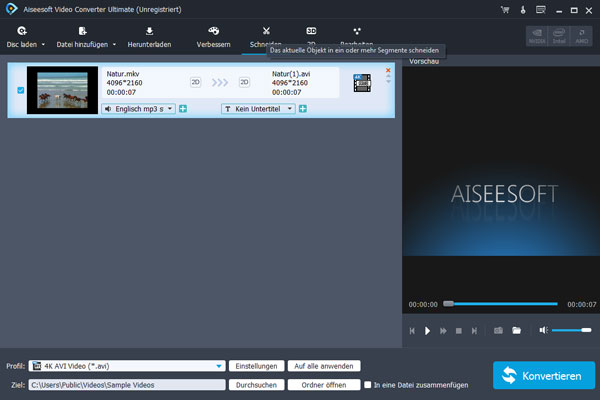The height and width of the screenshot is (400, 600).
Task: Click the Durchsuchen button
Action: tap(254, 384)
